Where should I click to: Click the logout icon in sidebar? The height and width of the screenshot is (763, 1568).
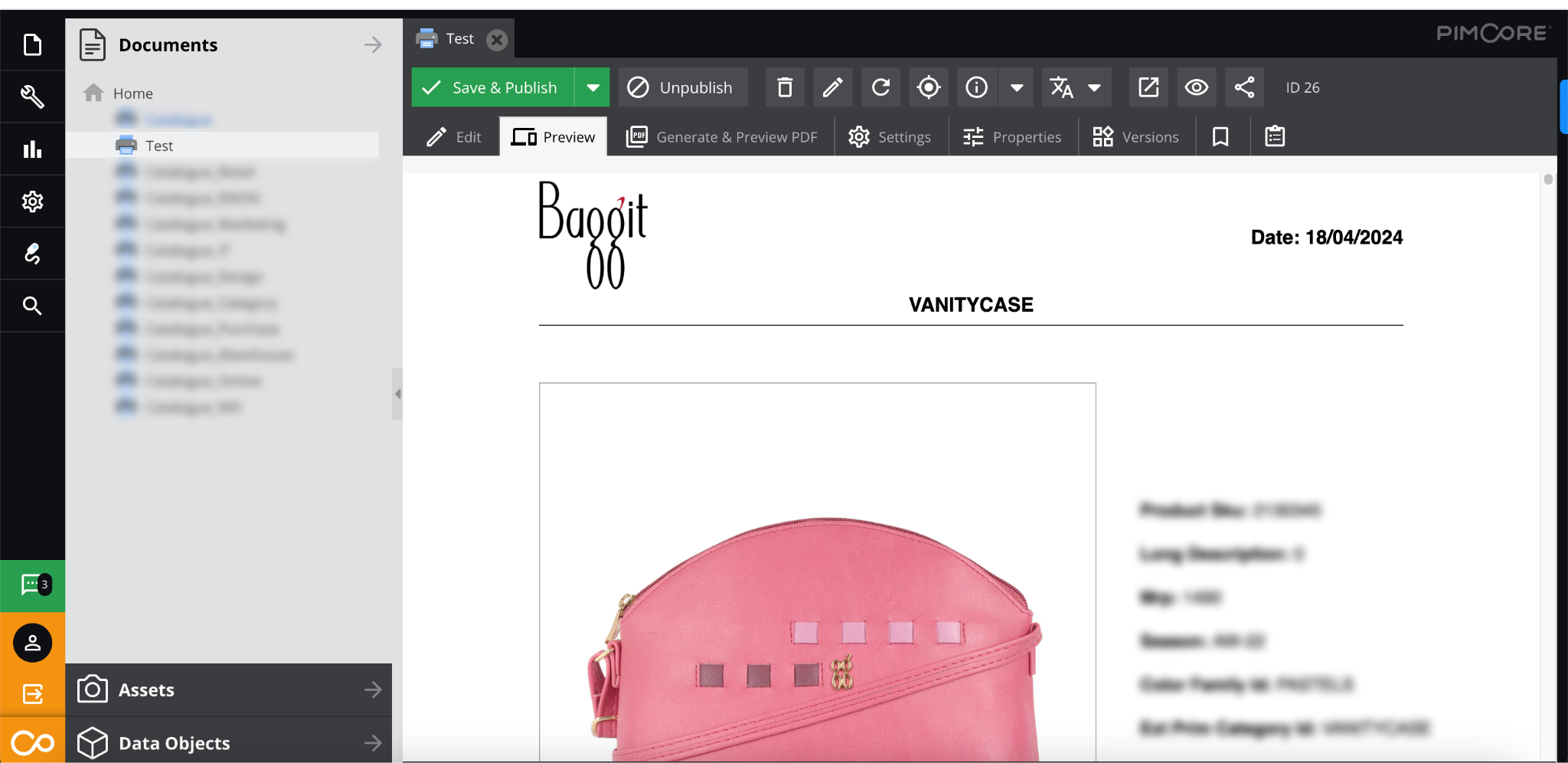(32, 694)
